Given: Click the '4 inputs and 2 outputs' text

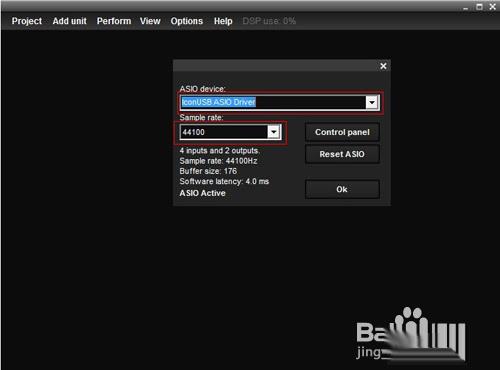Looking at the screenshot, I should click(219, 151).
